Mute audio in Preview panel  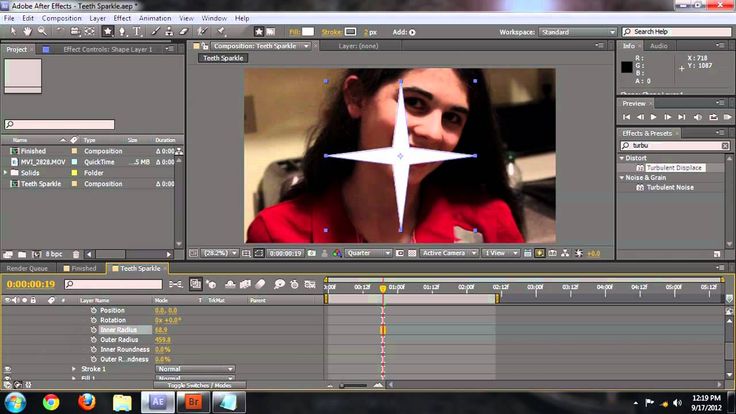698,117
